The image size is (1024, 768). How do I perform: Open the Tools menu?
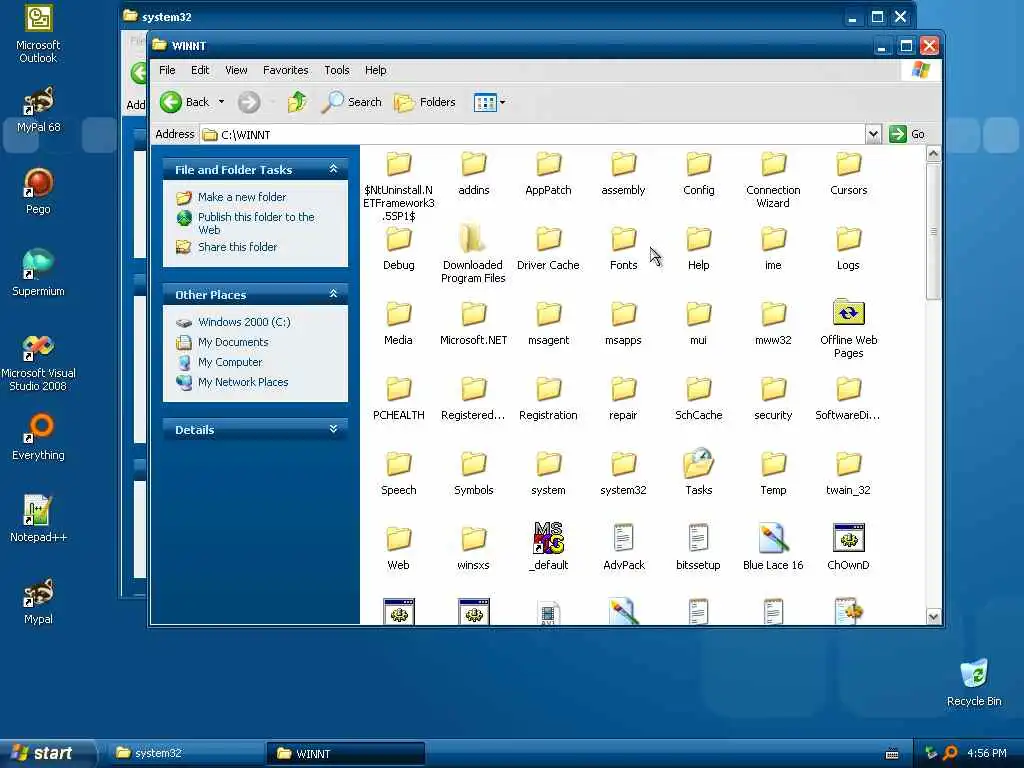click(336, 70)
